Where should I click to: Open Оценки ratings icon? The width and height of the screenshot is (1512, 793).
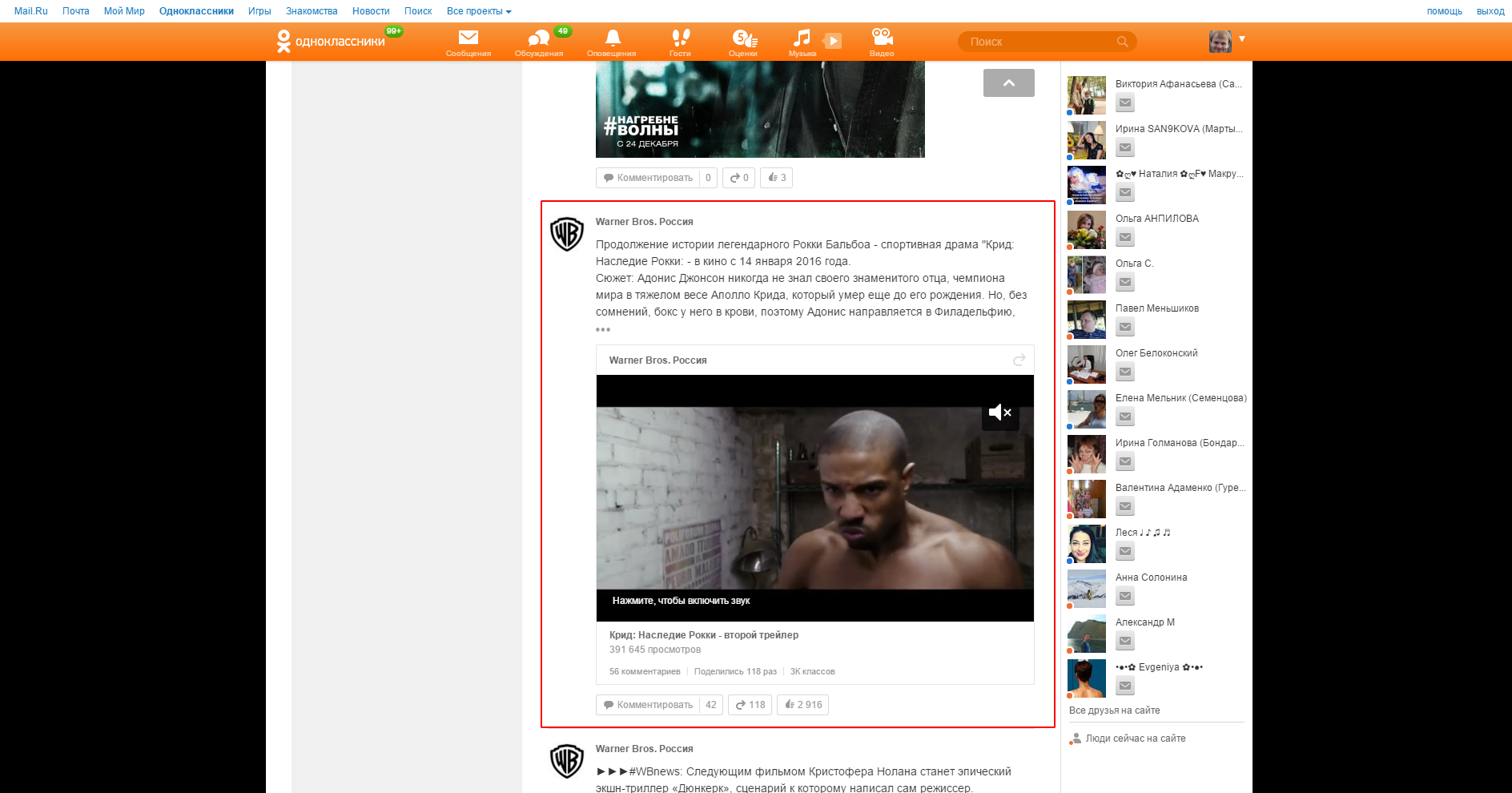(744, 38)
